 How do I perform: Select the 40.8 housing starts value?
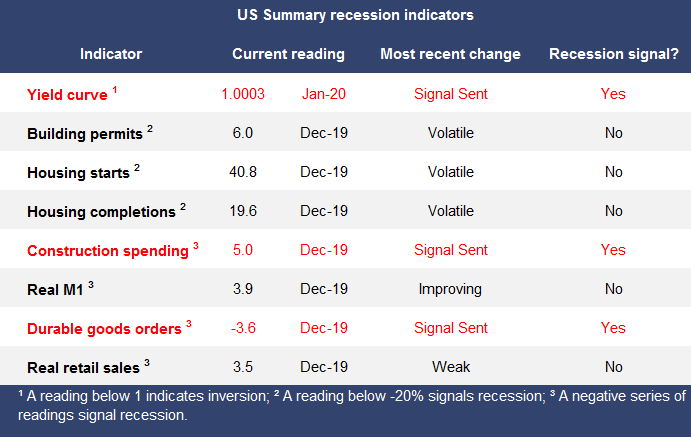(x=245, y=172)
